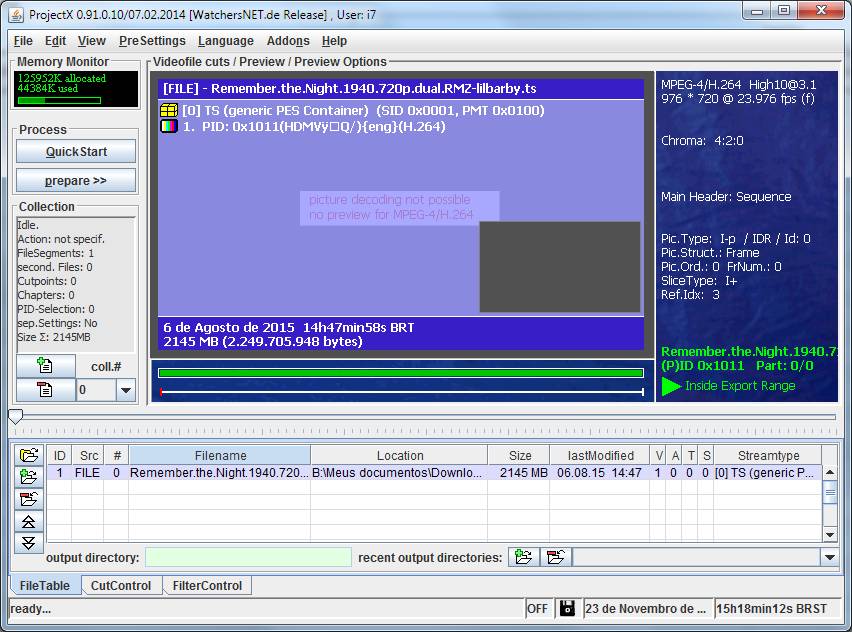Viewport: 852px width, 632px height.
Task: Open the Edit menu
Action: click(55, 41)
